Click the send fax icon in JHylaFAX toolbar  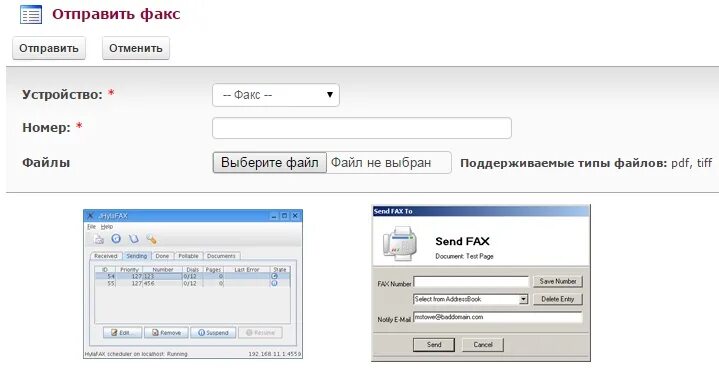click(x=99, y=239)
